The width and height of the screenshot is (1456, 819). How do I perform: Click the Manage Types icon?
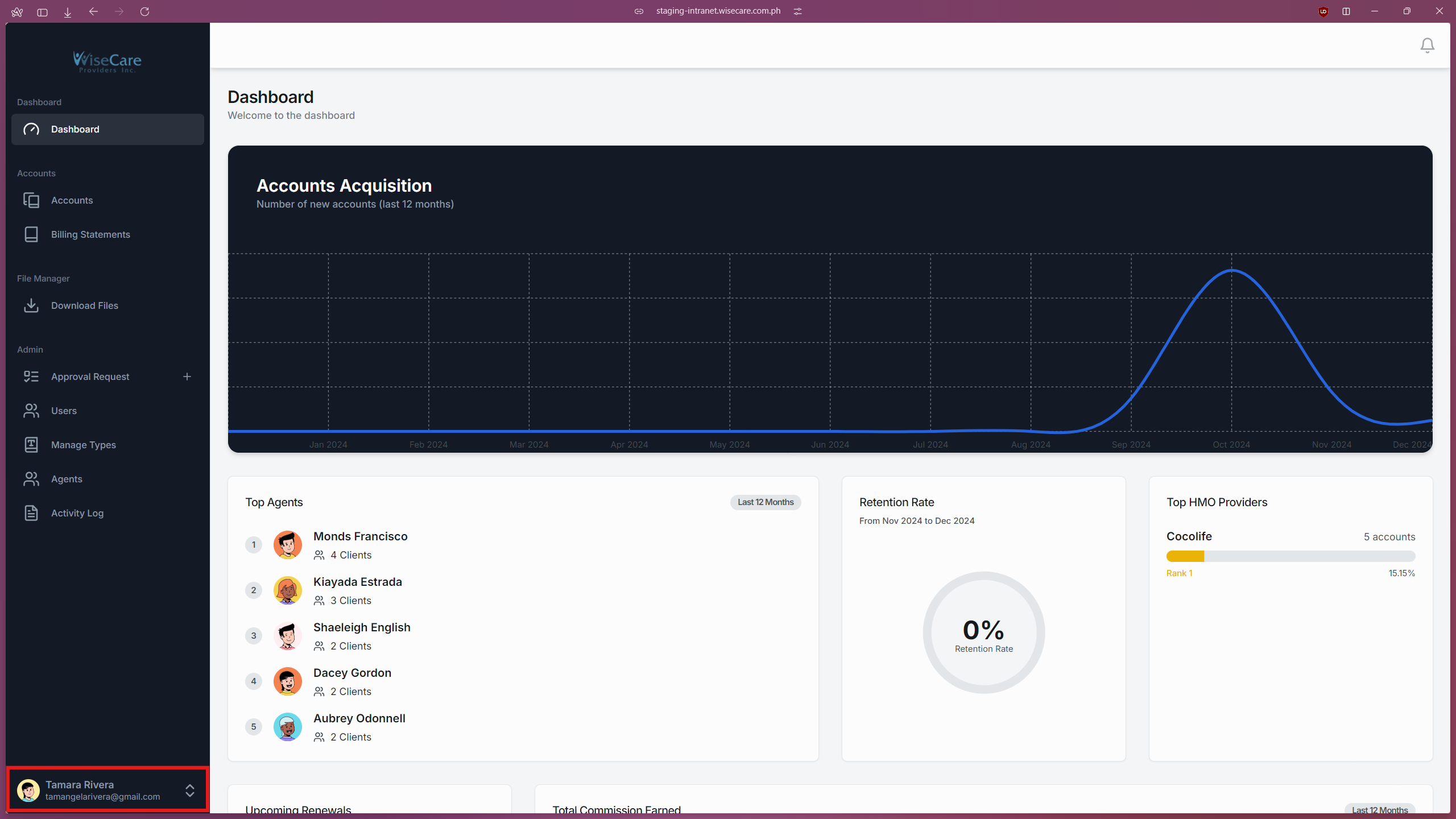coord(31,445)
